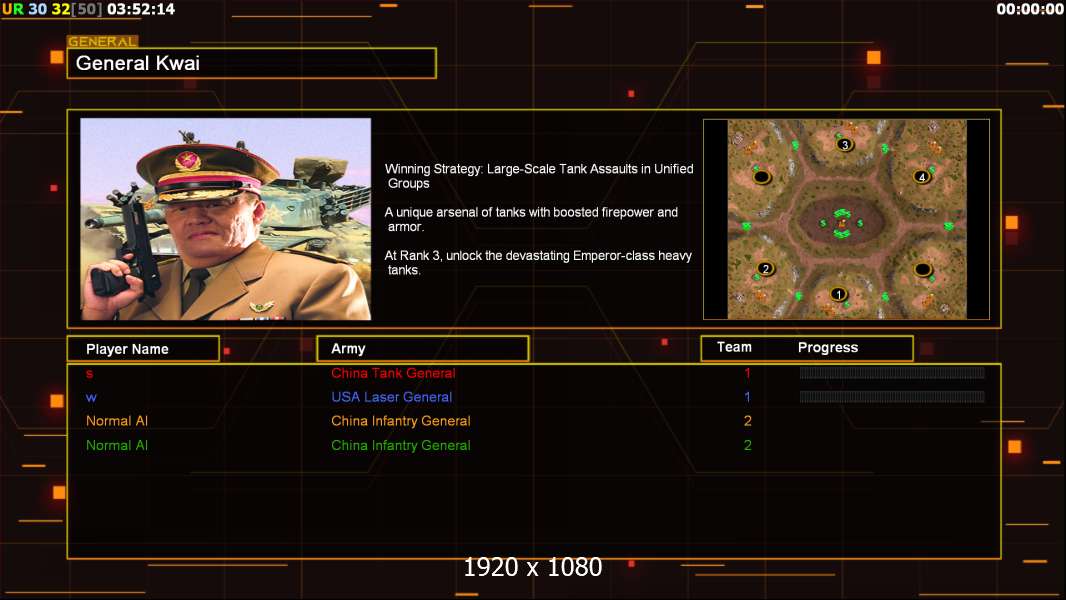Image resolution: width=1066 pixels, height=600 pixels.
Task: Select the blue player named w
Action: 91,398
